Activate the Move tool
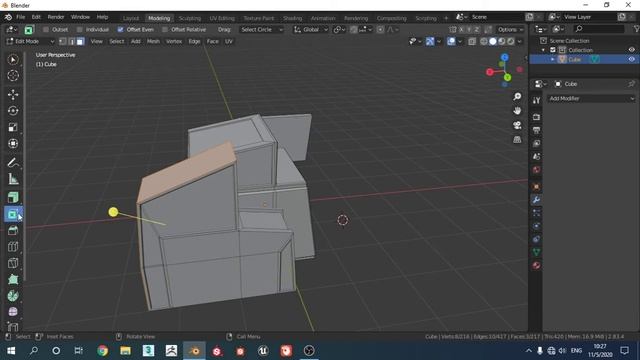The image size is (640, 360). click(x=13, y=94)
